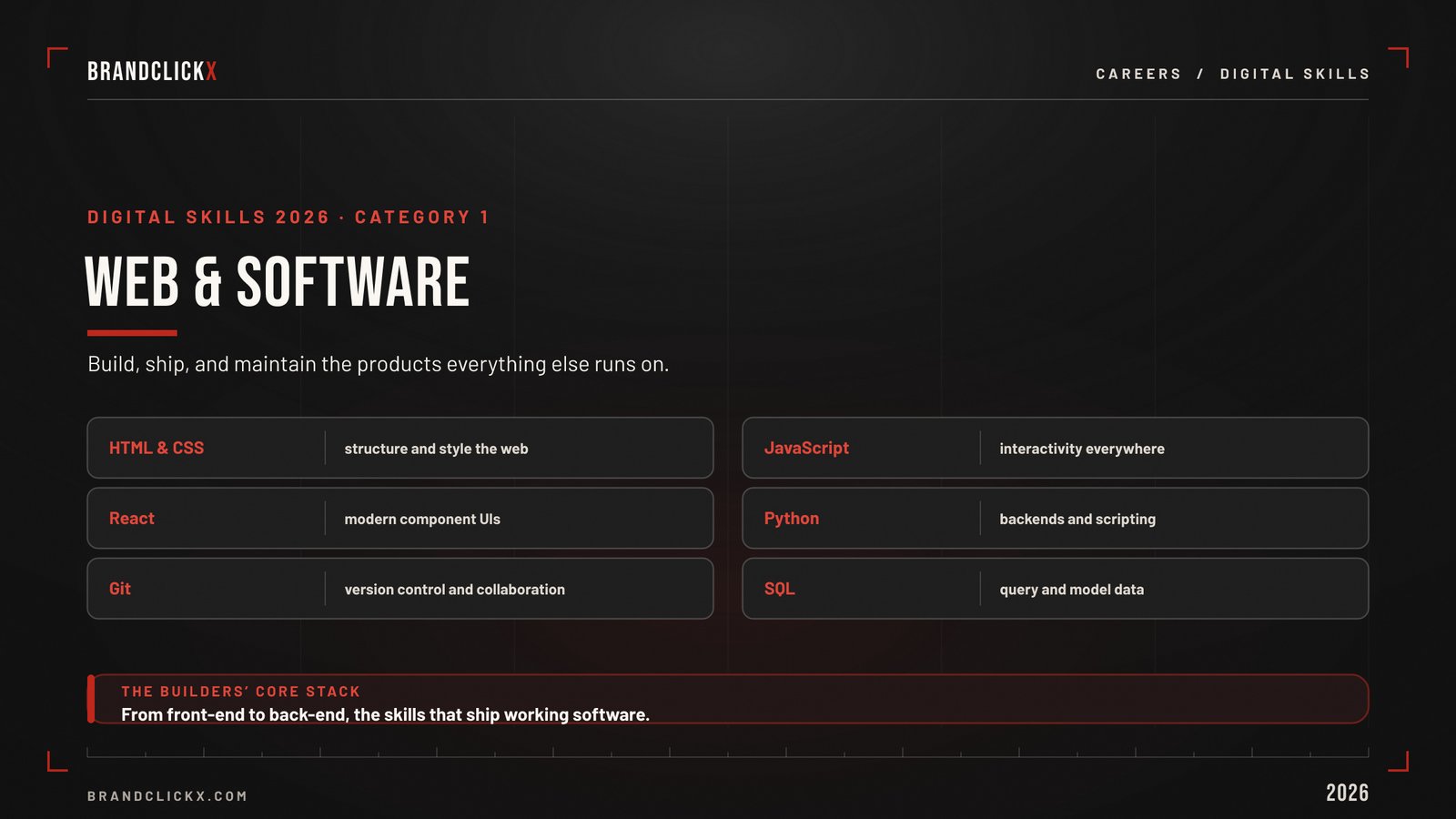Select the JavaScript skill card
The width and height of the screenshot is (1456, 819).
point(1056,448)
